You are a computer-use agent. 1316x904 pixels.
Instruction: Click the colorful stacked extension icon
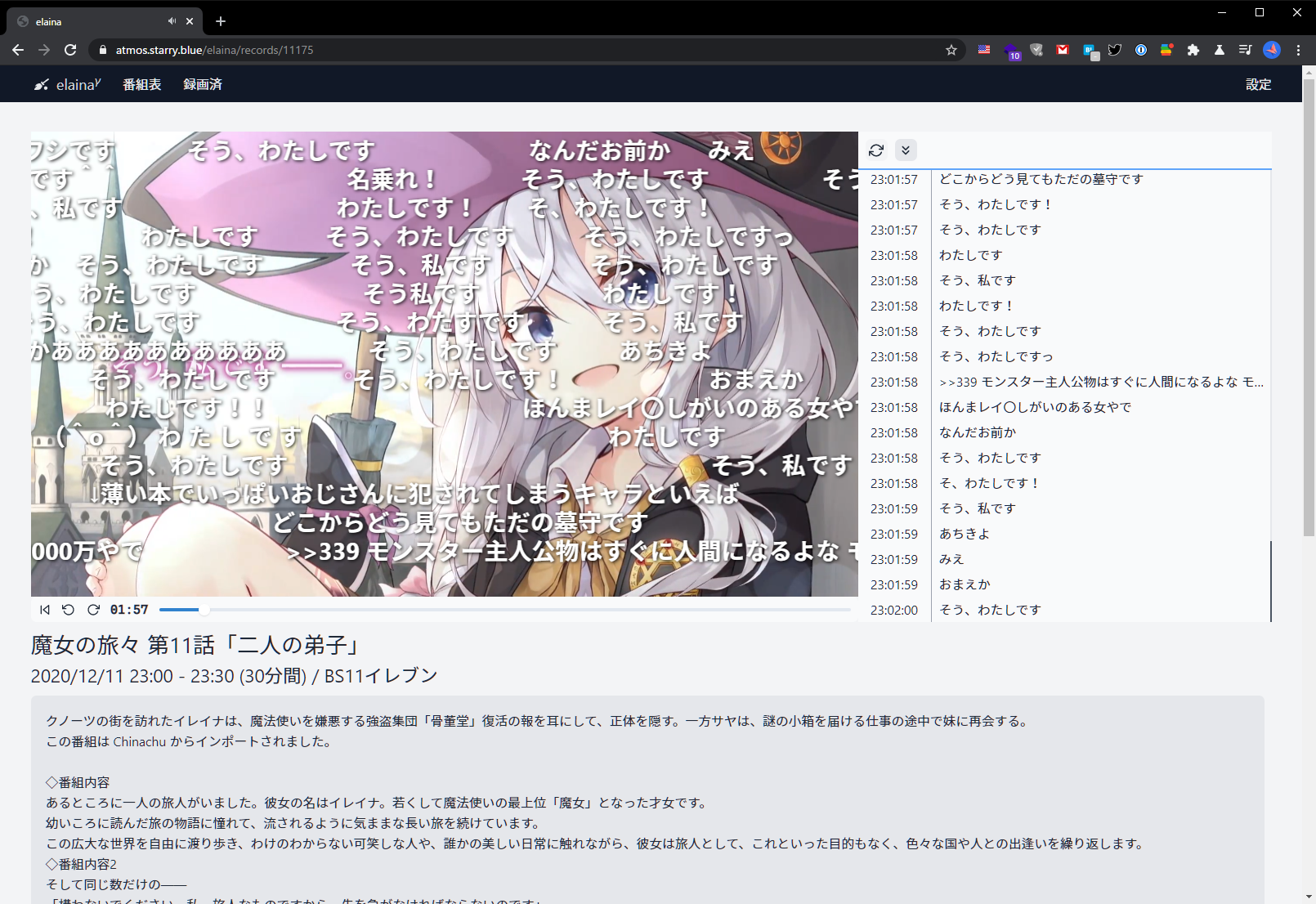click(x=1166, y=50)
